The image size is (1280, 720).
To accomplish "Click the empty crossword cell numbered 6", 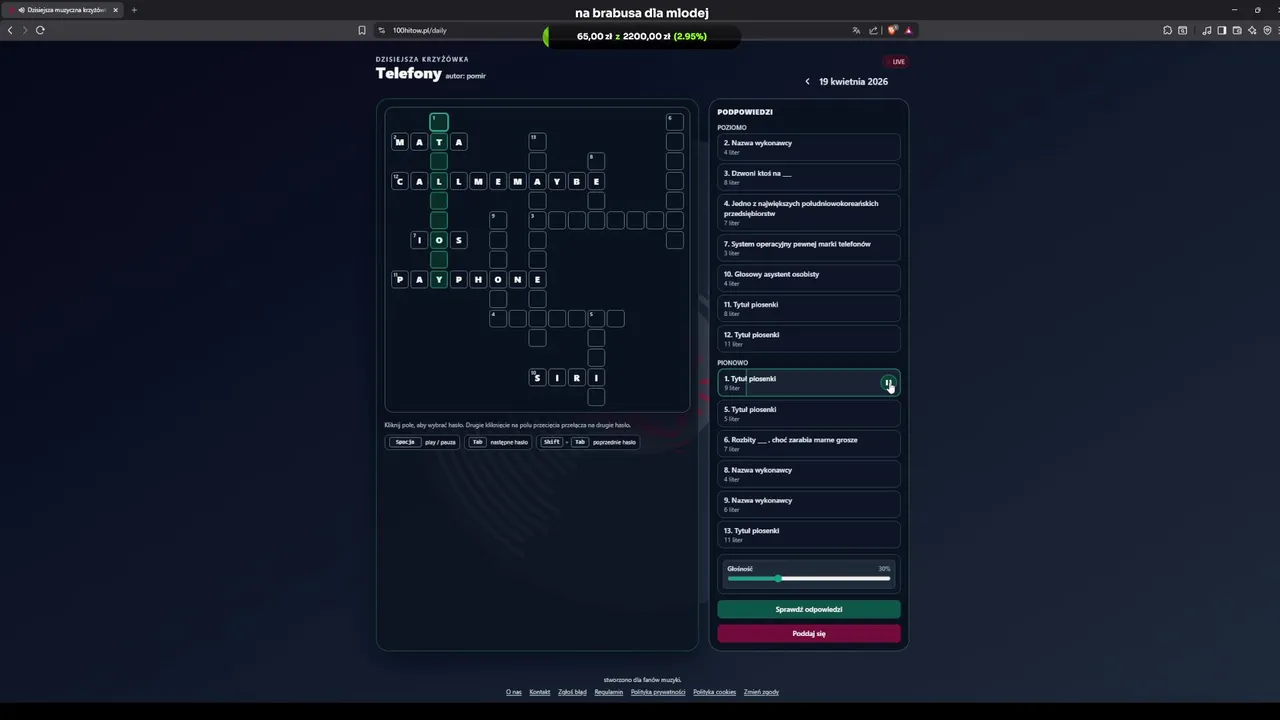I will point(675,122).
